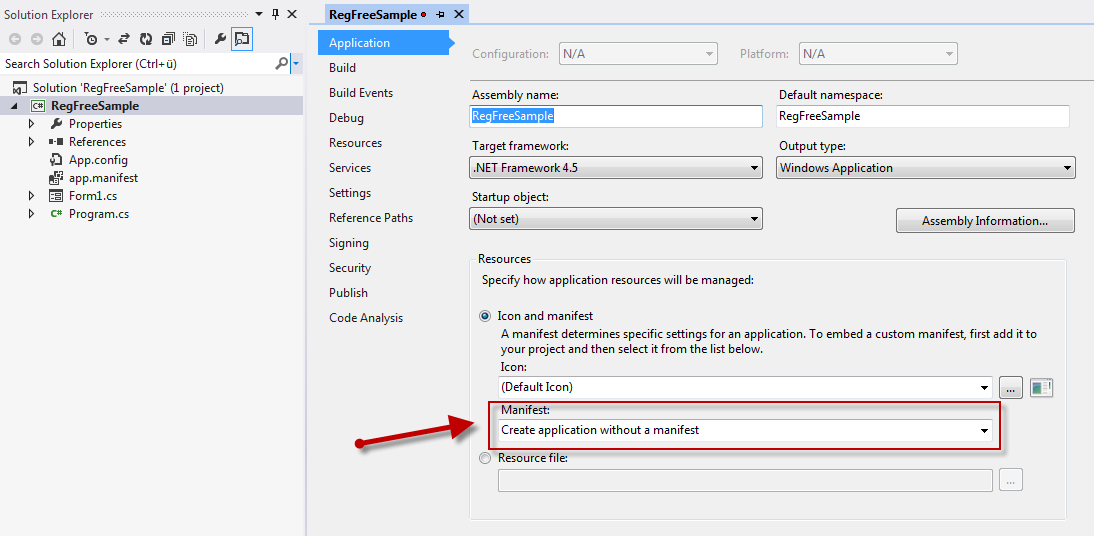This screenshot has height=536, width=1094.
Task: Close the RegFreeSample document tab
Action: 458,14
